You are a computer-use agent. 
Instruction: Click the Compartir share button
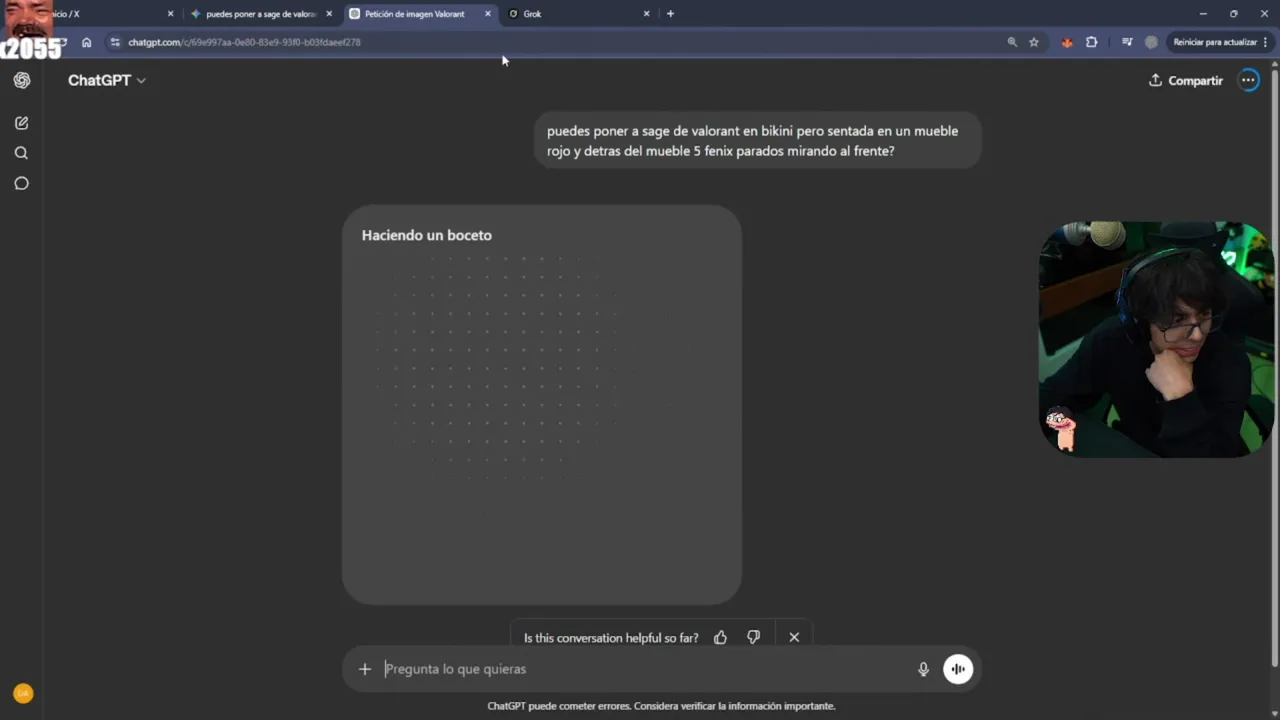(1186, 80)
